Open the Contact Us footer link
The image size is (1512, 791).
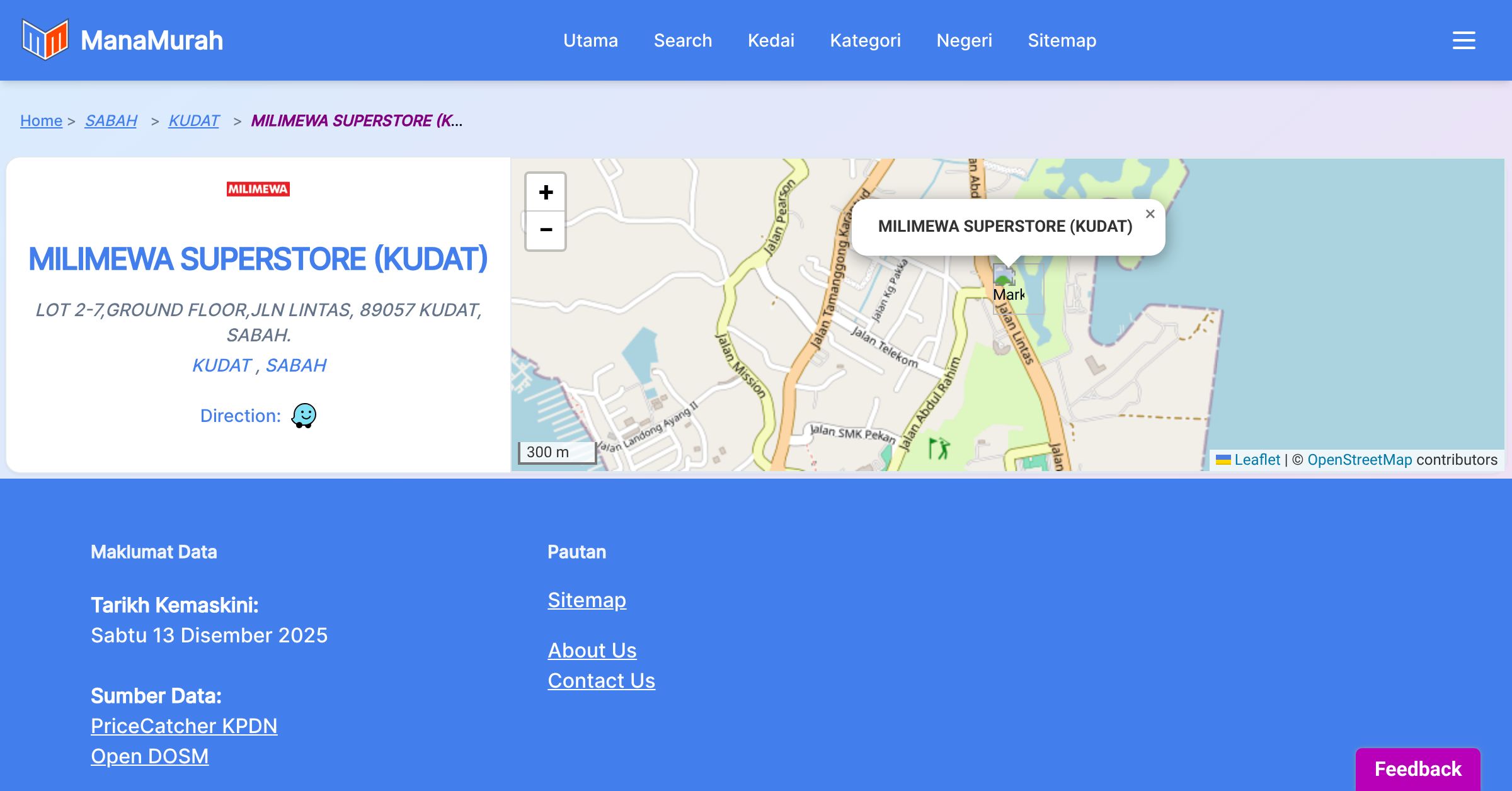tap(601, 680)
